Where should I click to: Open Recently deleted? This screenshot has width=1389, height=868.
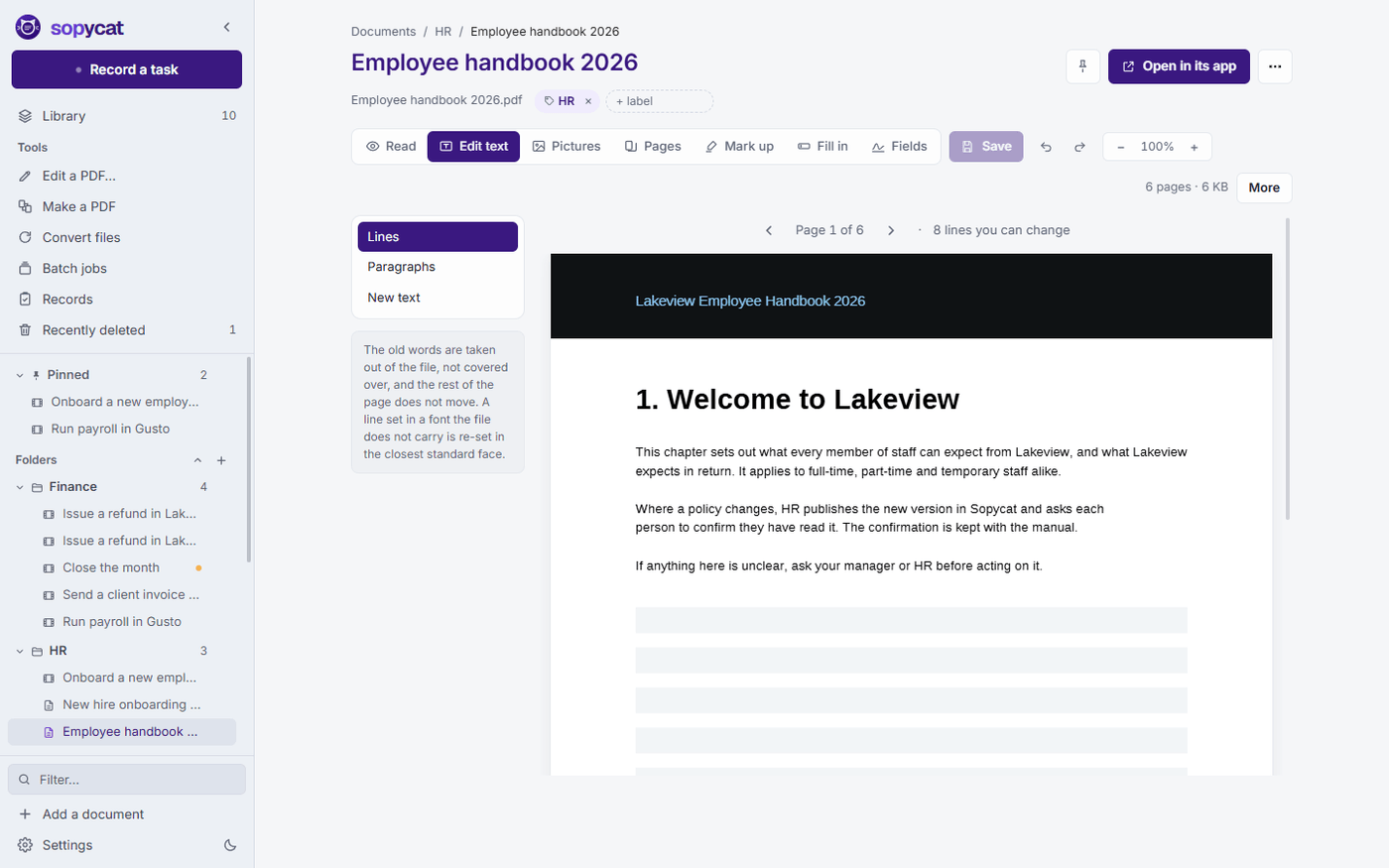click(x=127, y=329)
